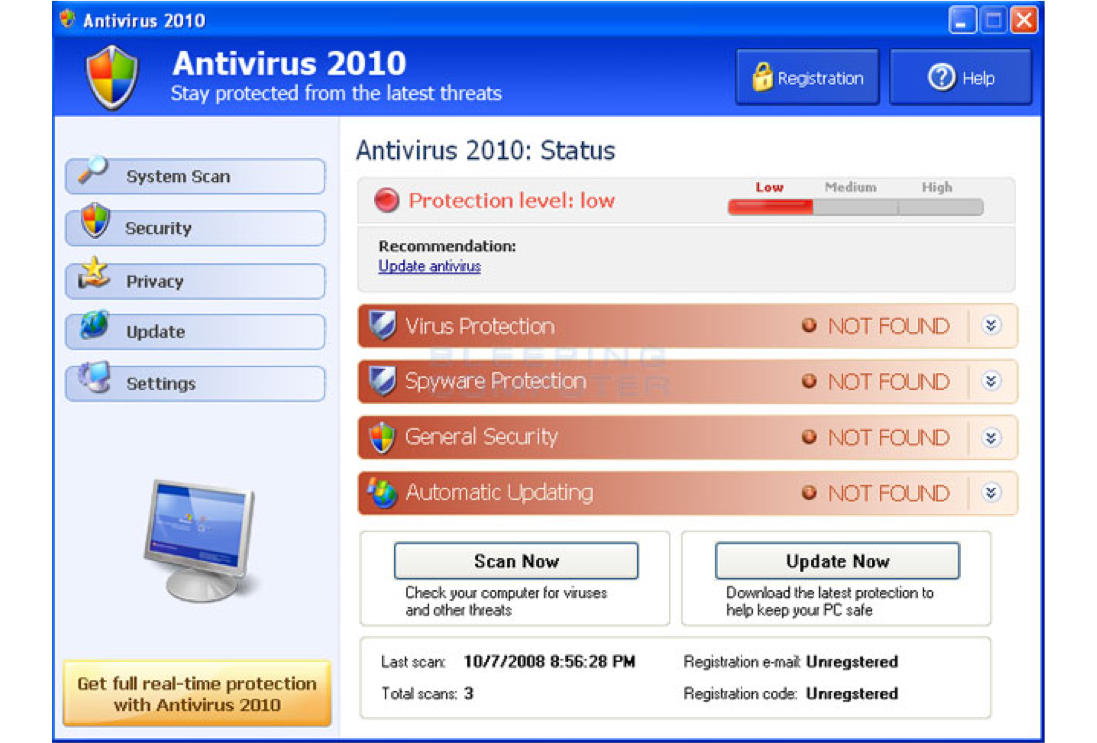1097x743 pixels.
Task: Open the Settings section in sidebar
Action: click(195, 384)
